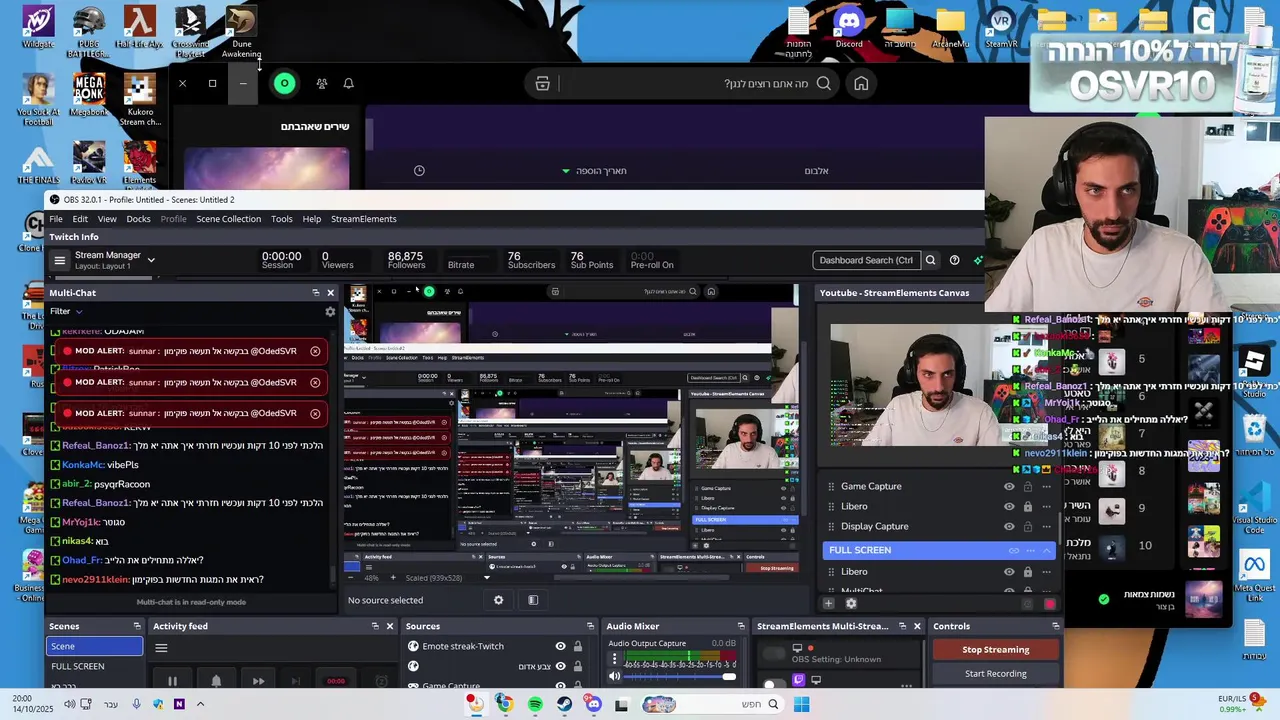Mute Audio Output Capture speaker icon

[x=615, y=677]
